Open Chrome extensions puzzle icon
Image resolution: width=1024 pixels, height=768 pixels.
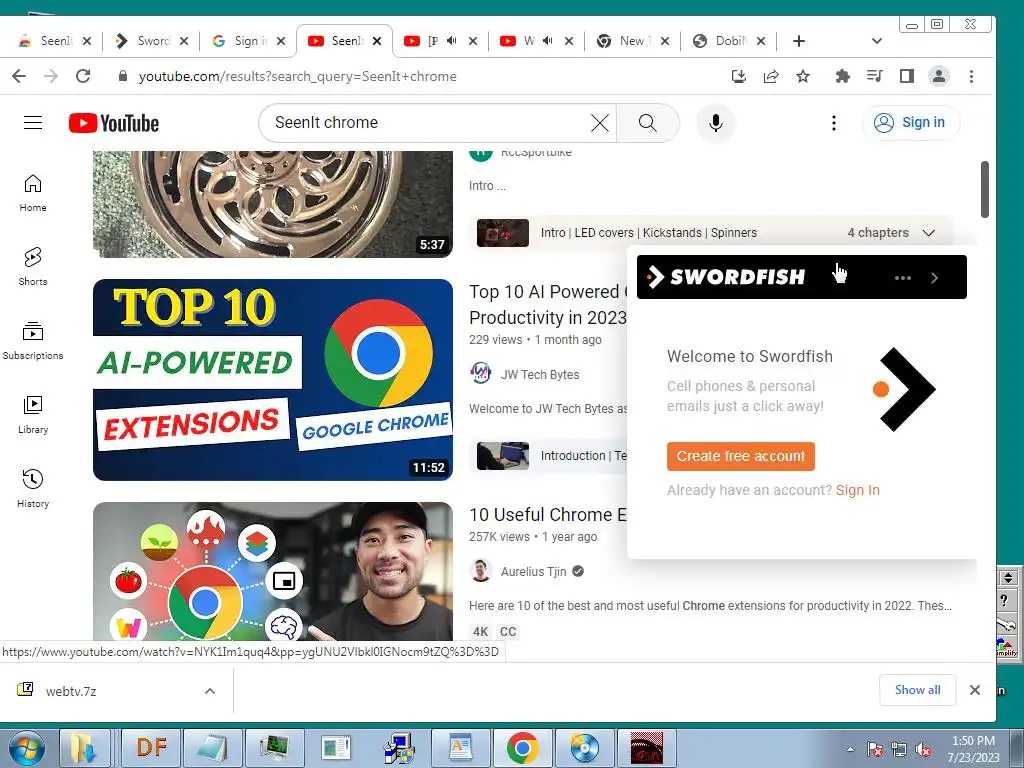842,76
